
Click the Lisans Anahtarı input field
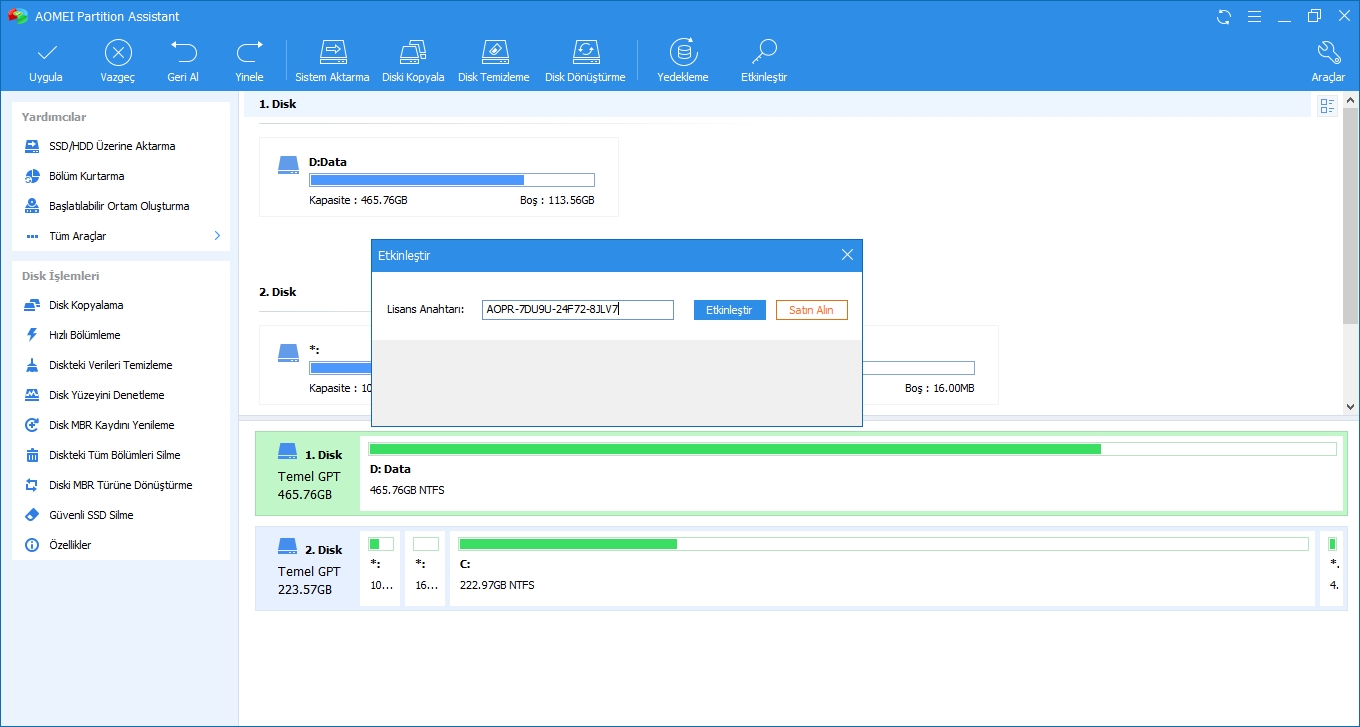point(577,310)
